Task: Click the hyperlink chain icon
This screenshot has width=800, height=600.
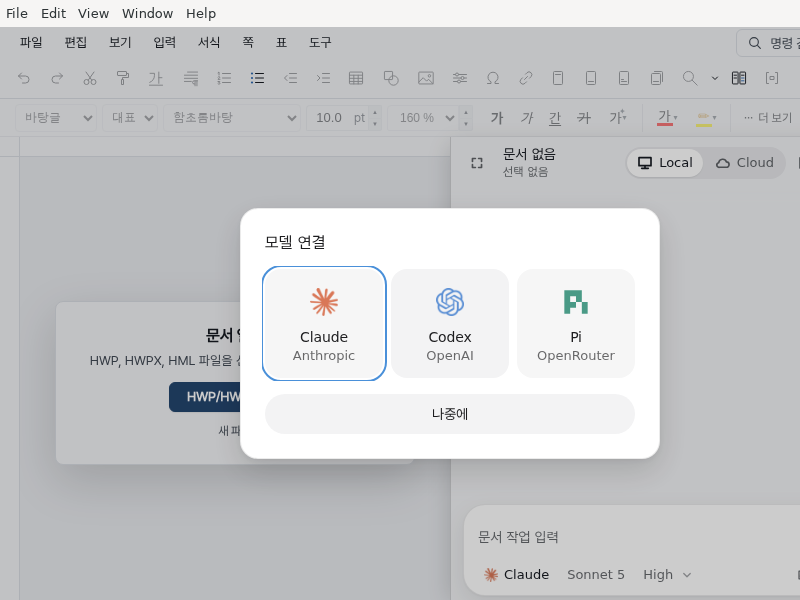Action: click(526, 78)
